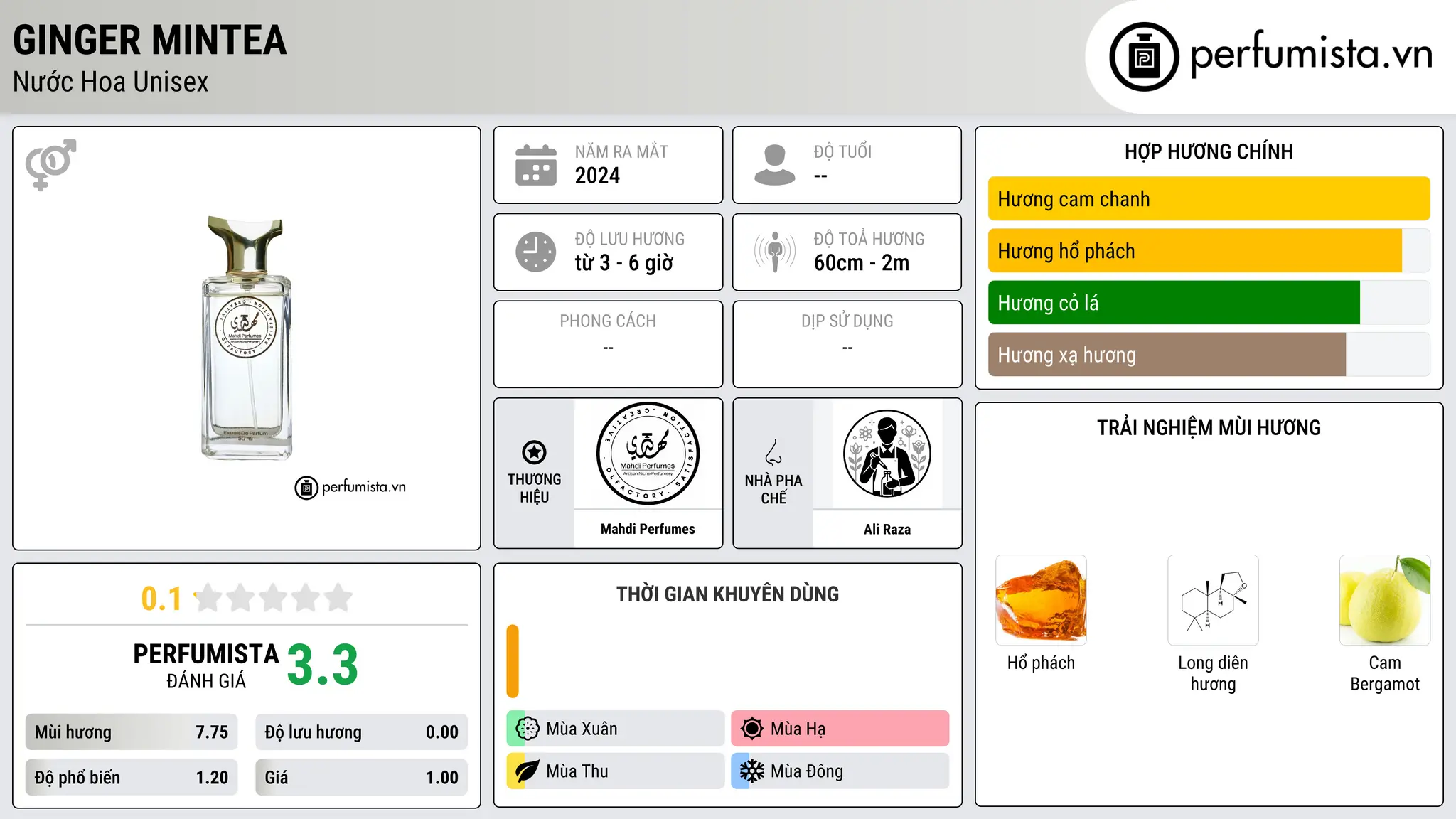
Task: Click the Phong cách card label
Action: pos(608,321)
